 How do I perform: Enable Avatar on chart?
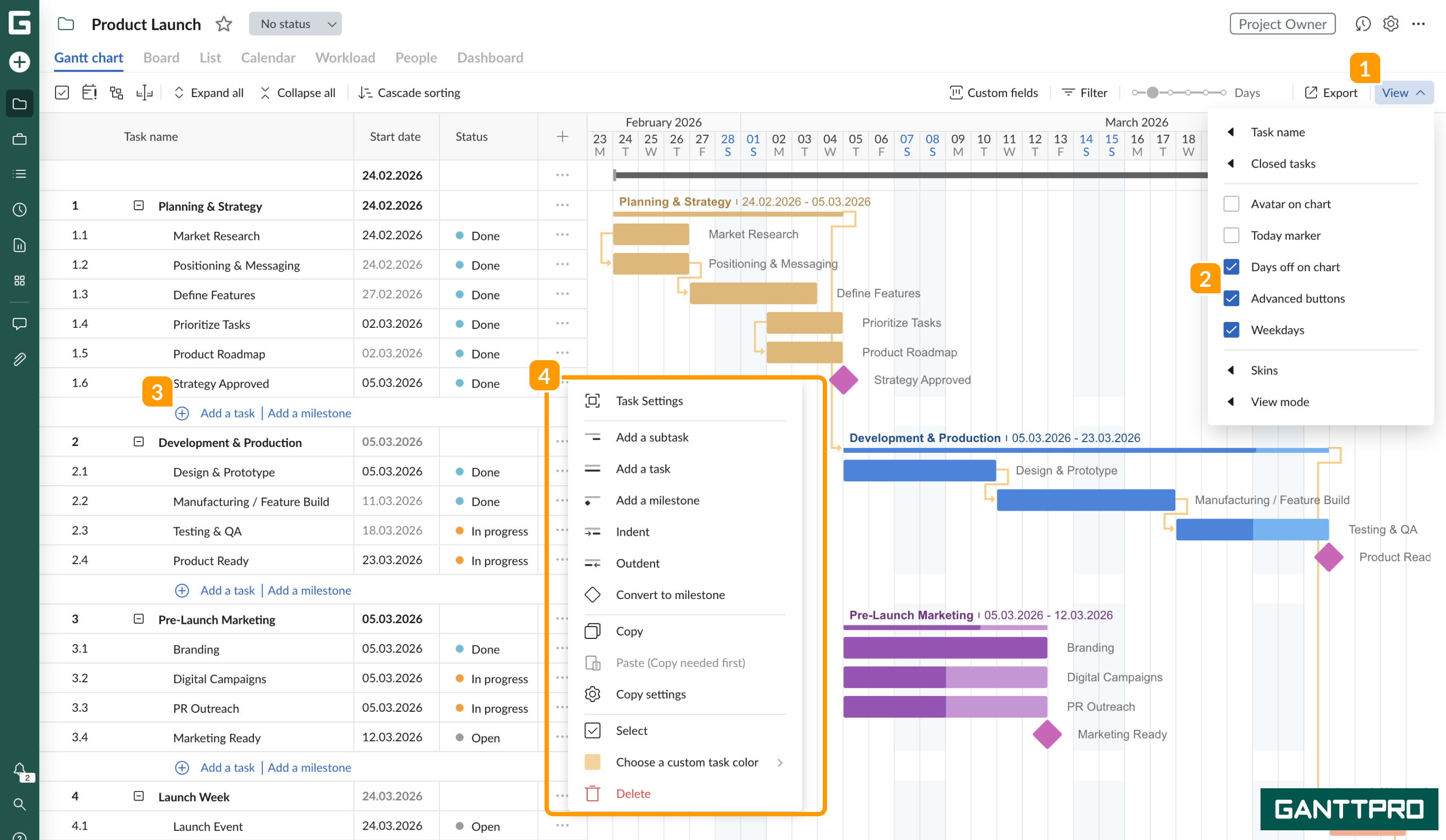click(1231, 204)
